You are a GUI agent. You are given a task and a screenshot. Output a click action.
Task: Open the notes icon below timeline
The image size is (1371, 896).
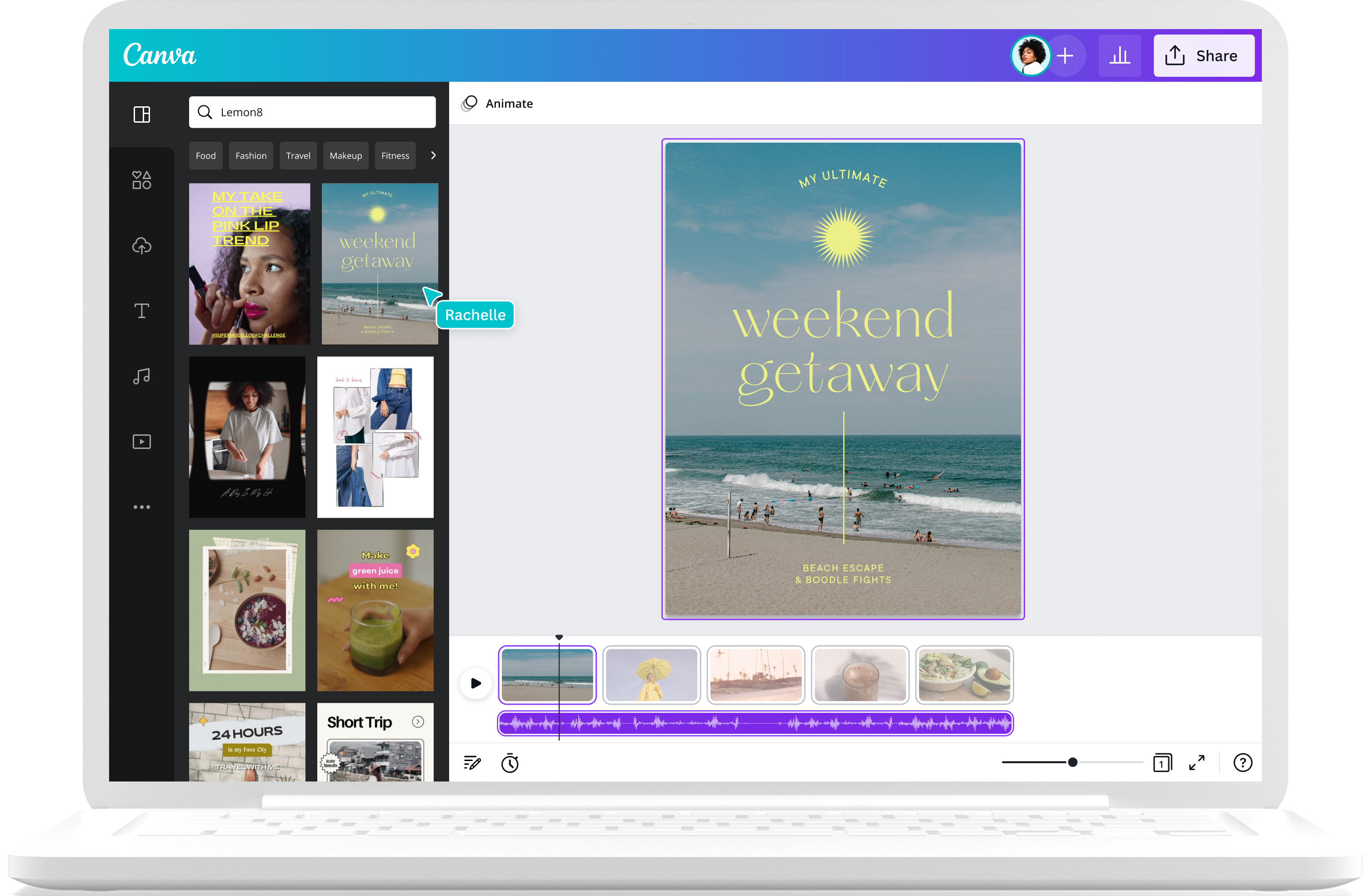tap(472, 763)
